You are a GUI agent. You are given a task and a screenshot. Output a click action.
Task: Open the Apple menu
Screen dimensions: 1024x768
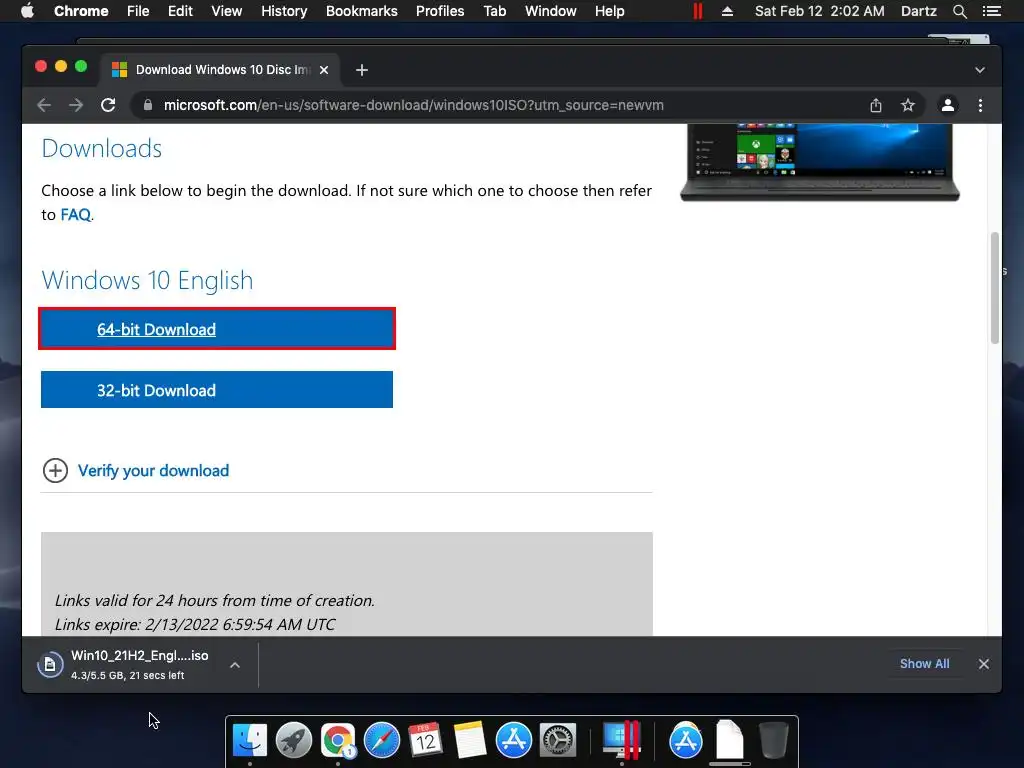(x=27, y=11)
